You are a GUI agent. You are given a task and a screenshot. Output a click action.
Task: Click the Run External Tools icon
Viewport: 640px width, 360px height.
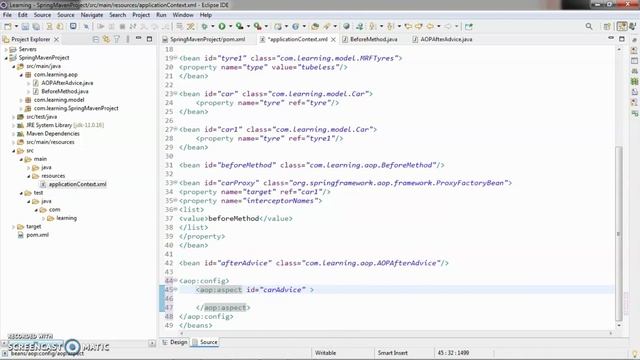tap(257, 27)
